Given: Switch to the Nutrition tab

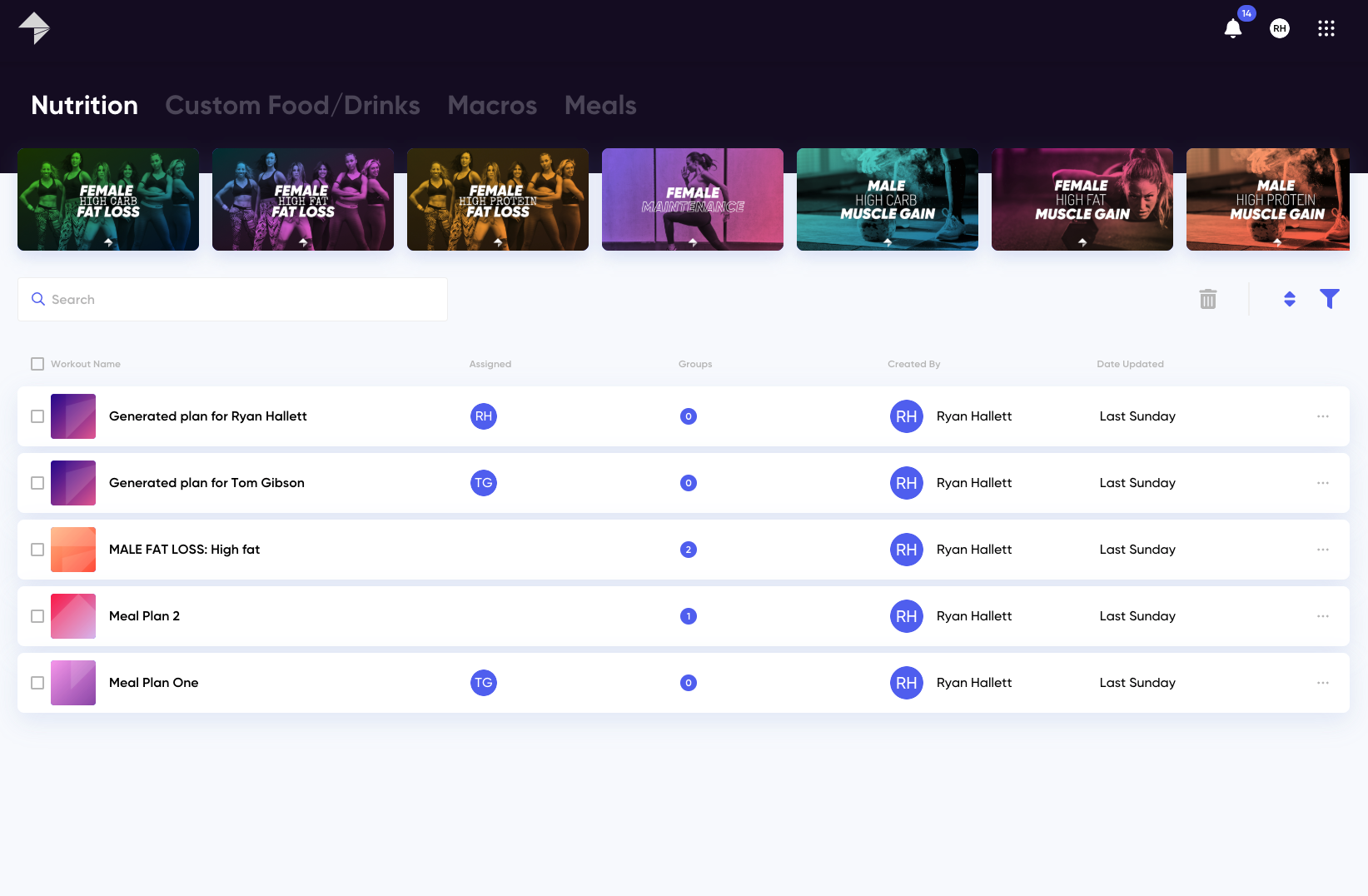Looking at the screenshot, I should 84,105.
